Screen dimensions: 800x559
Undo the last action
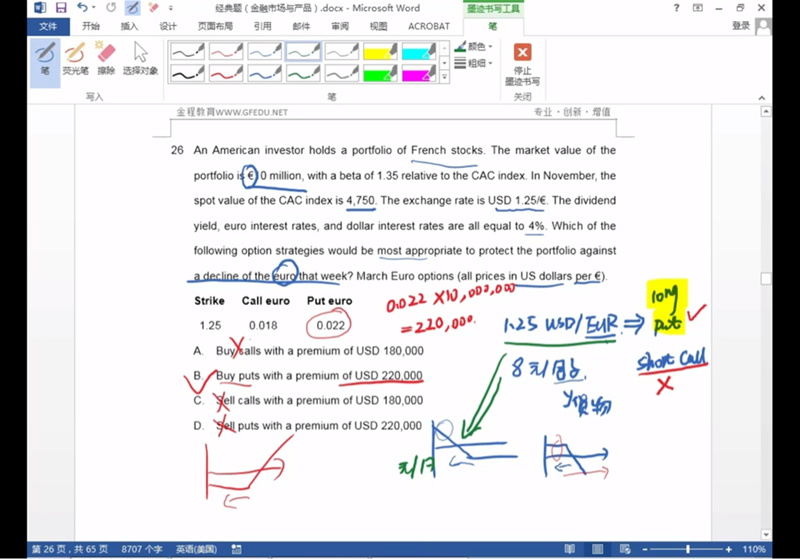click(x=82, y=8)
